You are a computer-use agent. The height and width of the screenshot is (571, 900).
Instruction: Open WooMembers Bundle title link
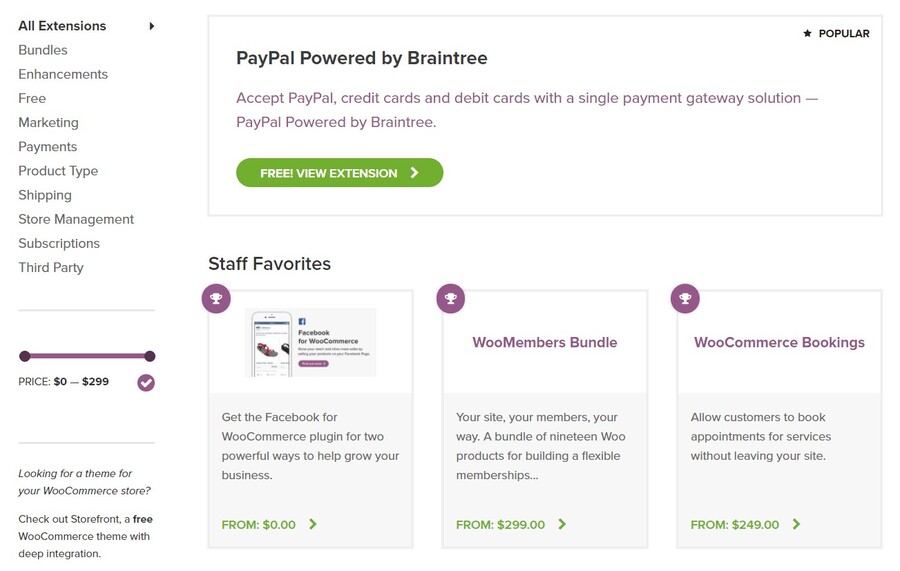pos(545,342)
